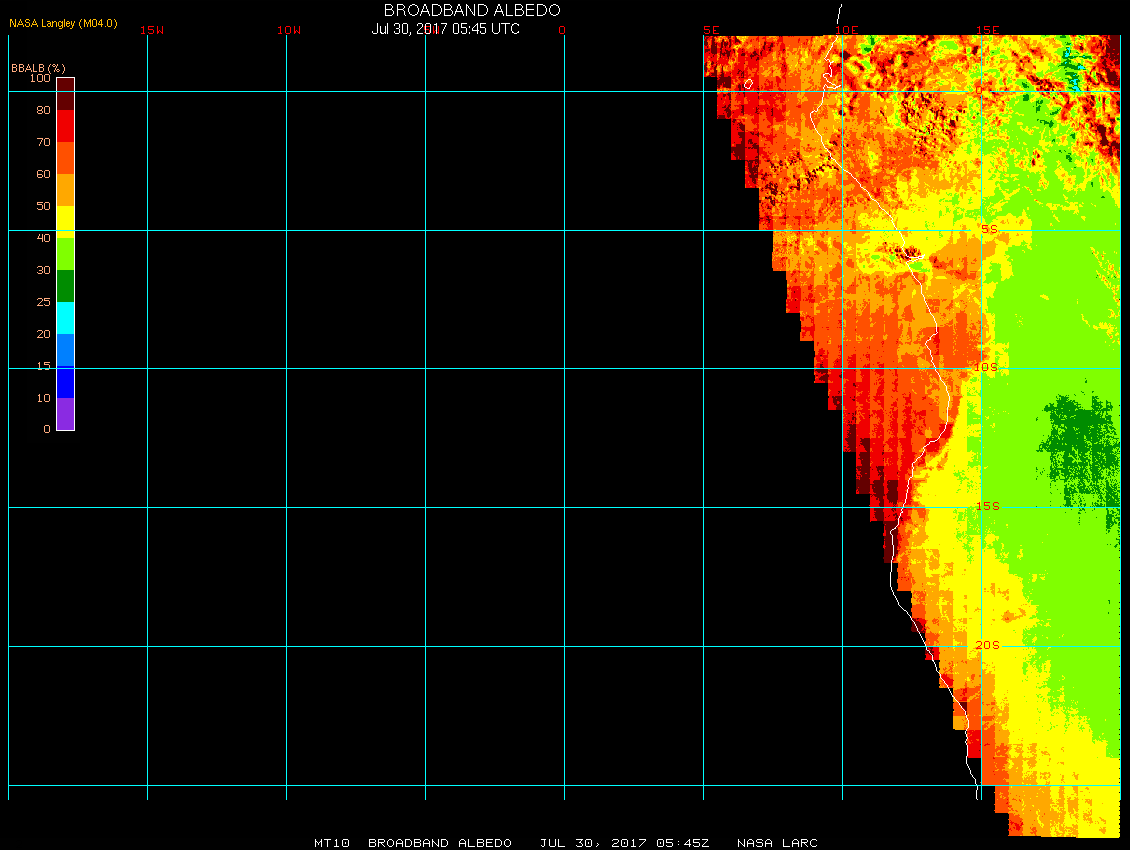Click the 15S latitude label
The image size is (1130, 850).
click(987, 506)
